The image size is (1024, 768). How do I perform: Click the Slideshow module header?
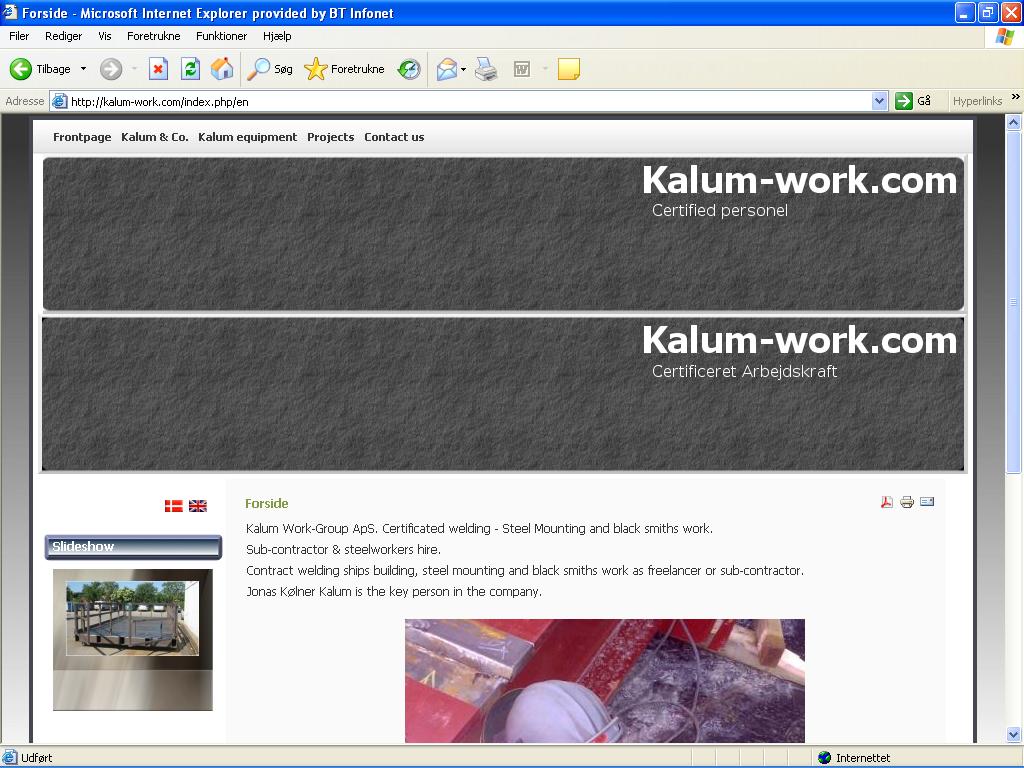click(133, 547)
